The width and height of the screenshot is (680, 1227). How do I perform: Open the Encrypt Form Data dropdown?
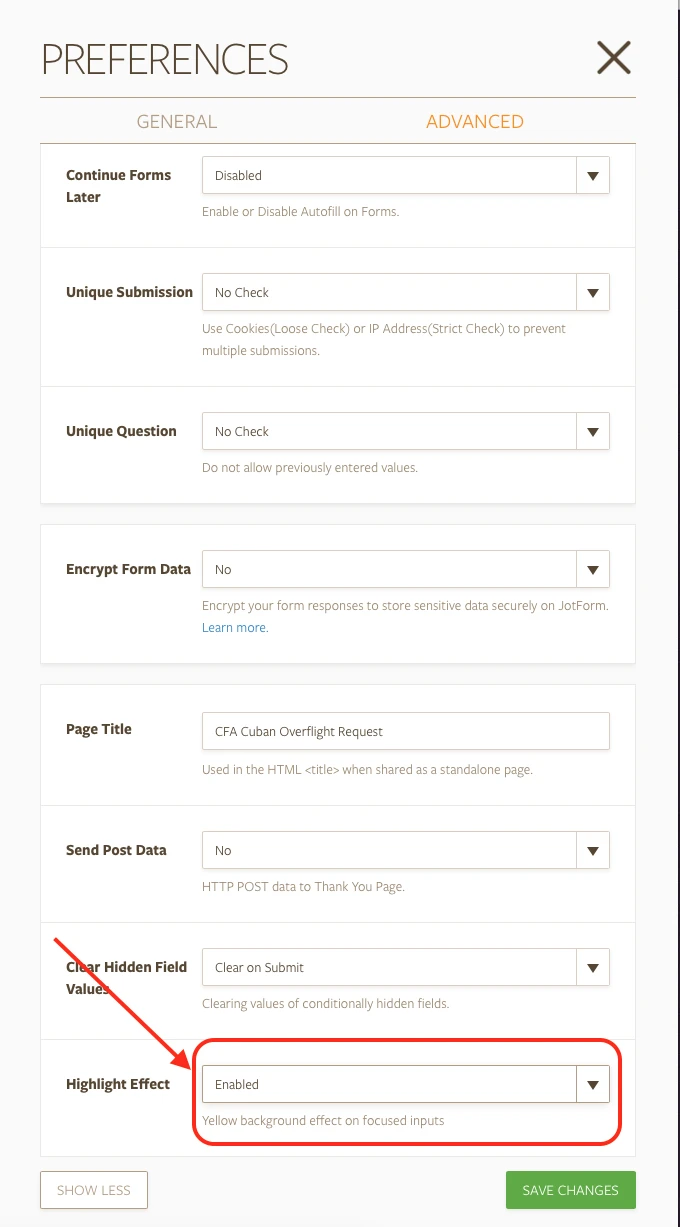(390, 569)
